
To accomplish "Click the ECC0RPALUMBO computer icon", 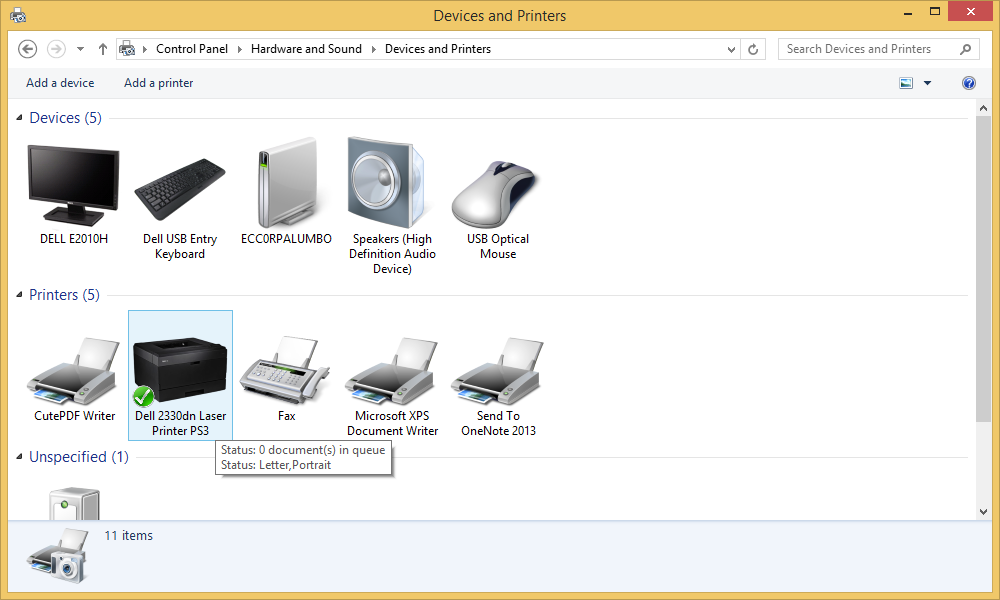I will tap(286, 185).
